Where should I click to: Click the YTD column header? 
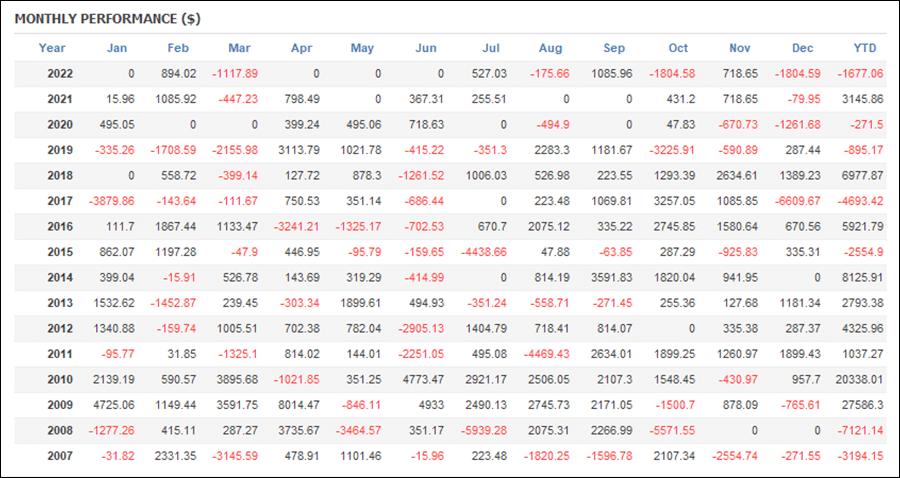[865, 48]
